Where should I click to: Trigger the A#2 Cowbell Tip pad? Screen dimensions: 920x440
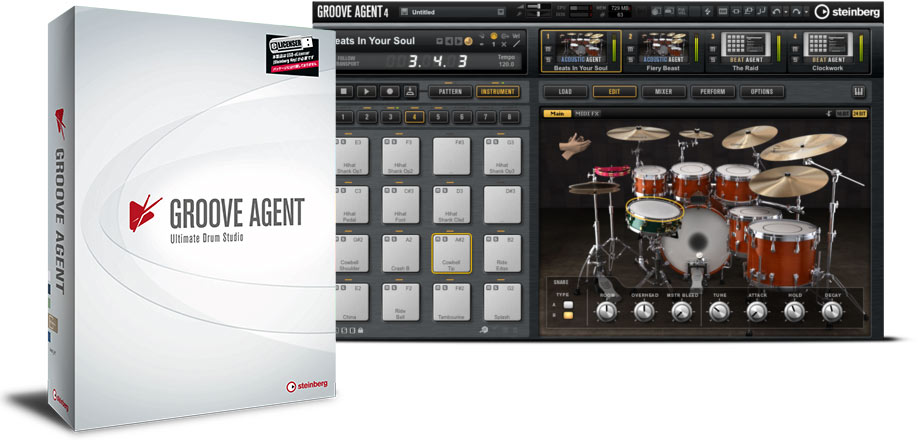pos(452,253)
